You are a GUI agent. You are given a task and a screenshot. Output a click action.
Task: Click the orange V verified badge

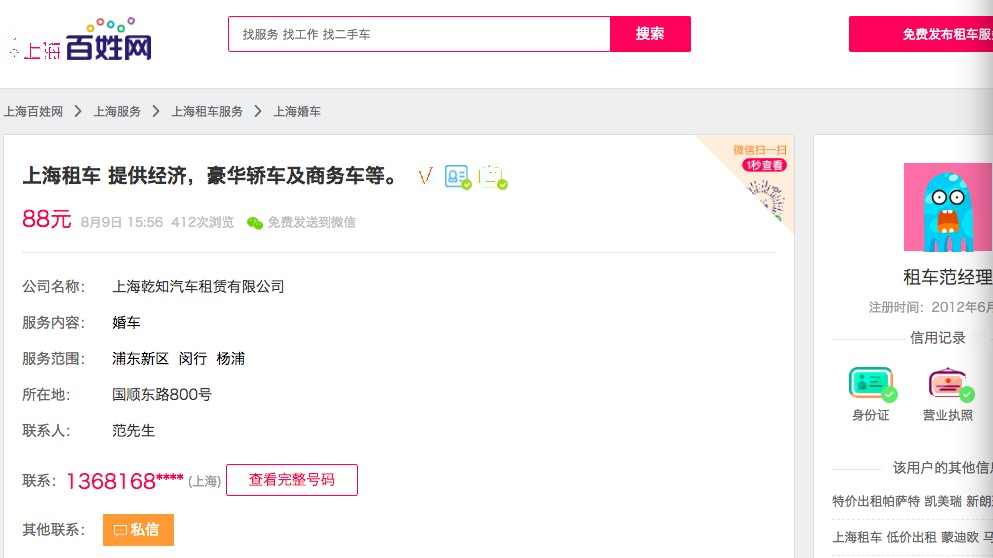425,177
